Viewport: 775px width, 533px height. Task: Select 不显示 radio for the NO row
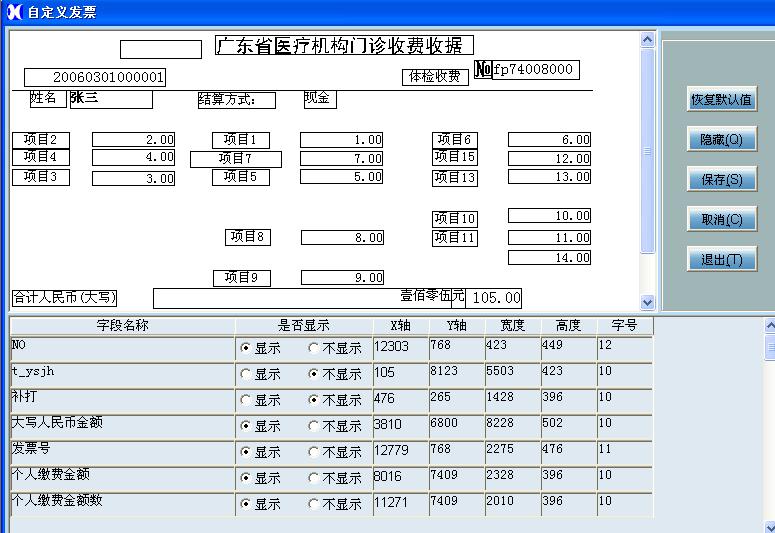(314, 348)
